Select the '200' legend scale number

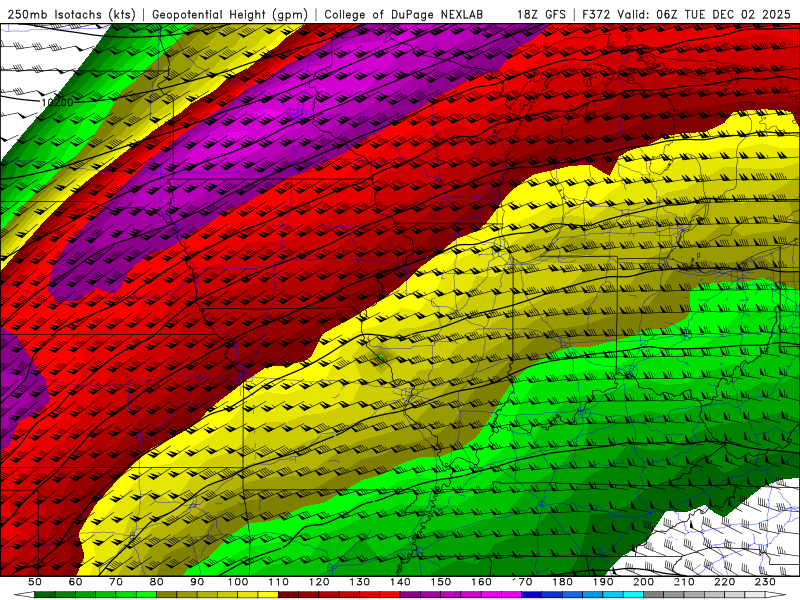click(643, 582)
